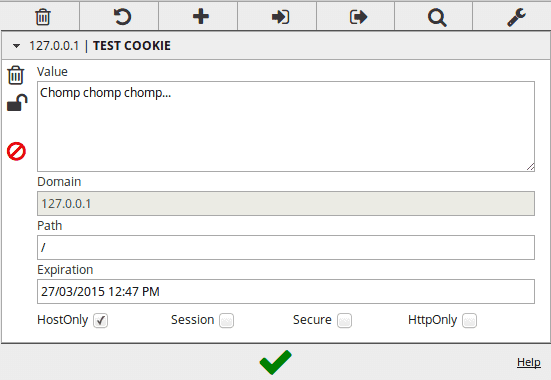Open options with the wrench icon

(x=516, y=17)
